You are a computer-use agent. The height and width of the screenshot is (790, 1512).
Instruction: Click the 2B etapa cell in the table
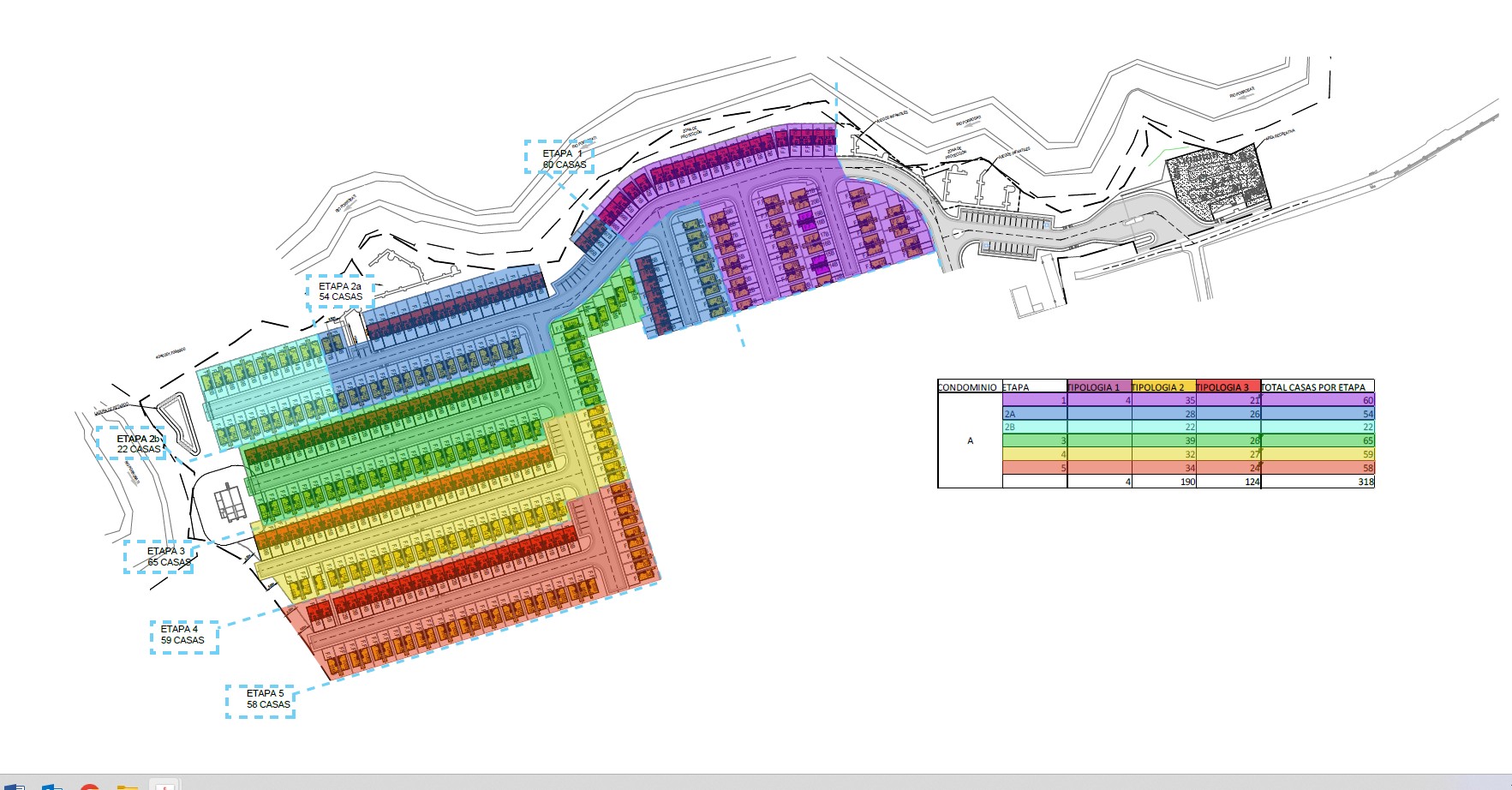(1034, 427)
